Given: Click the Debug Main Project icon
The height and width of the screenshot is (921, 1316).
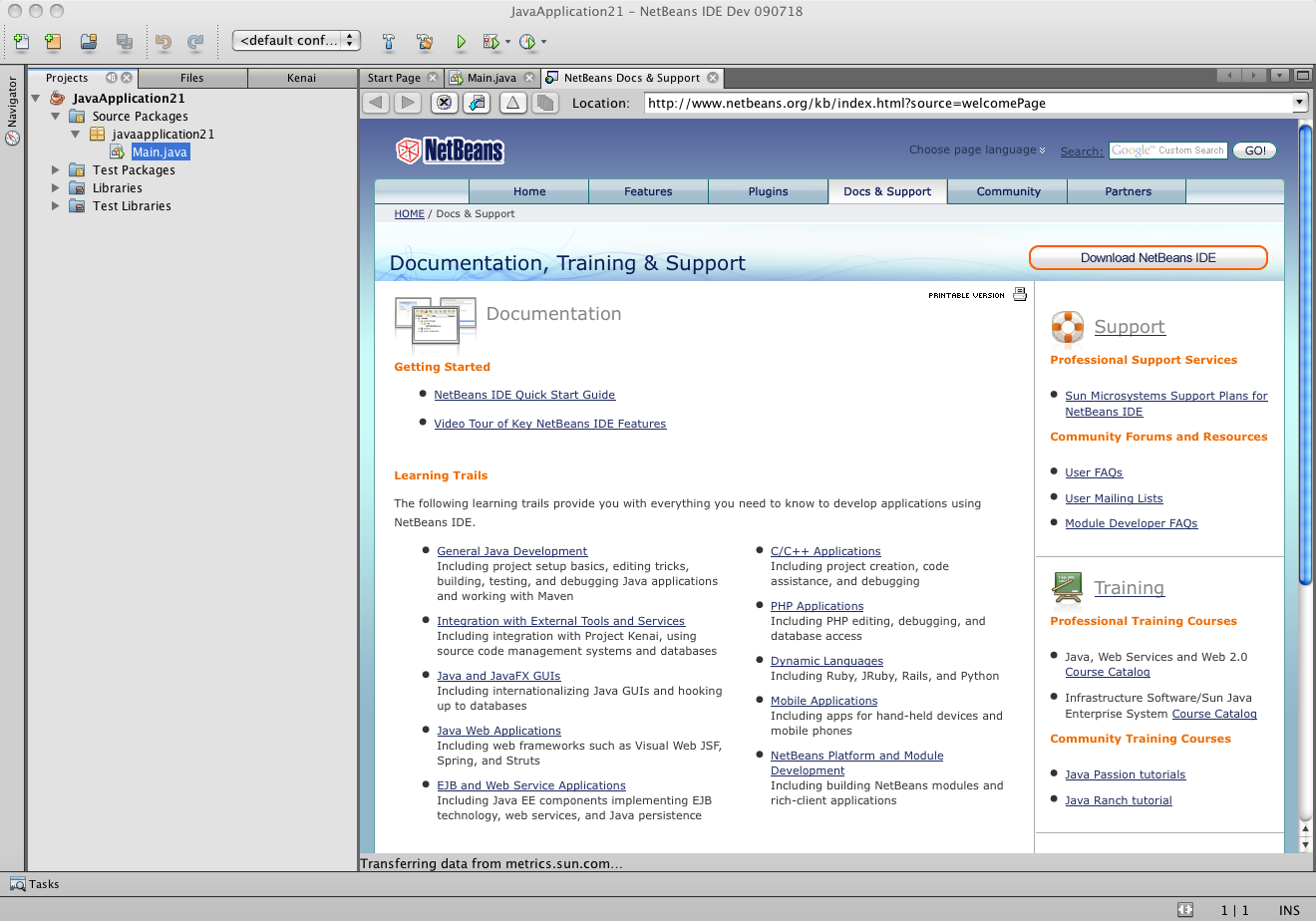Looking at the screenshot, I should pyautogui.click(x=491, y=42).
